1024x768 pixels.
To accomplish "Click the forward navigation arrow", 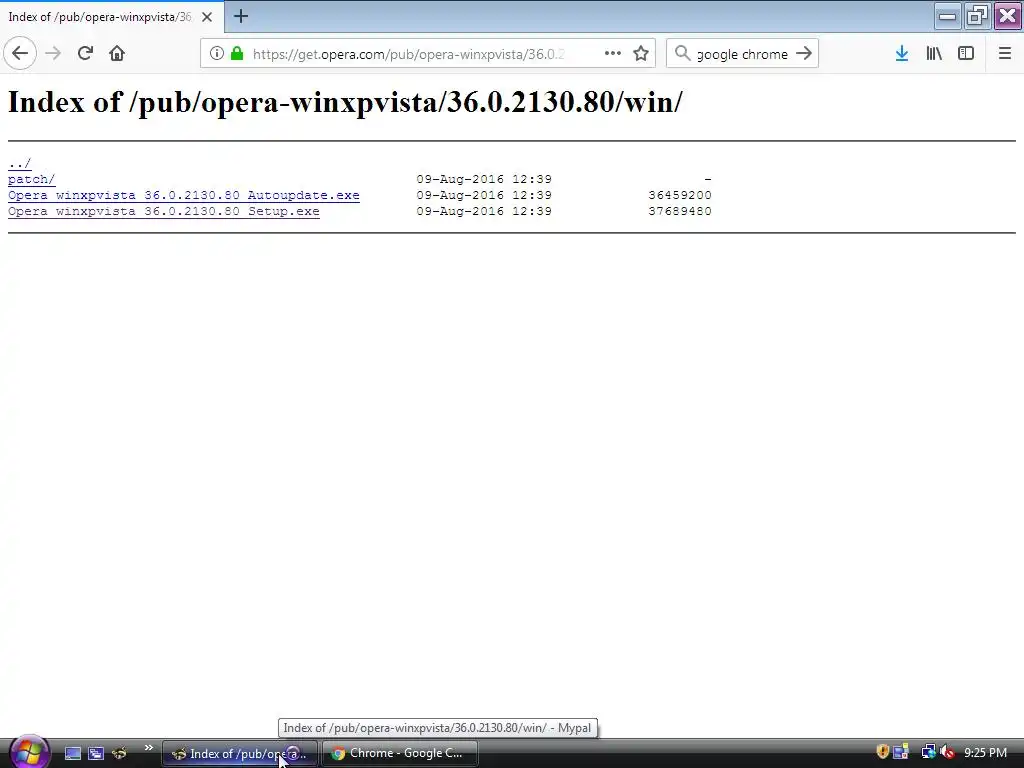I will click(53, 54).
